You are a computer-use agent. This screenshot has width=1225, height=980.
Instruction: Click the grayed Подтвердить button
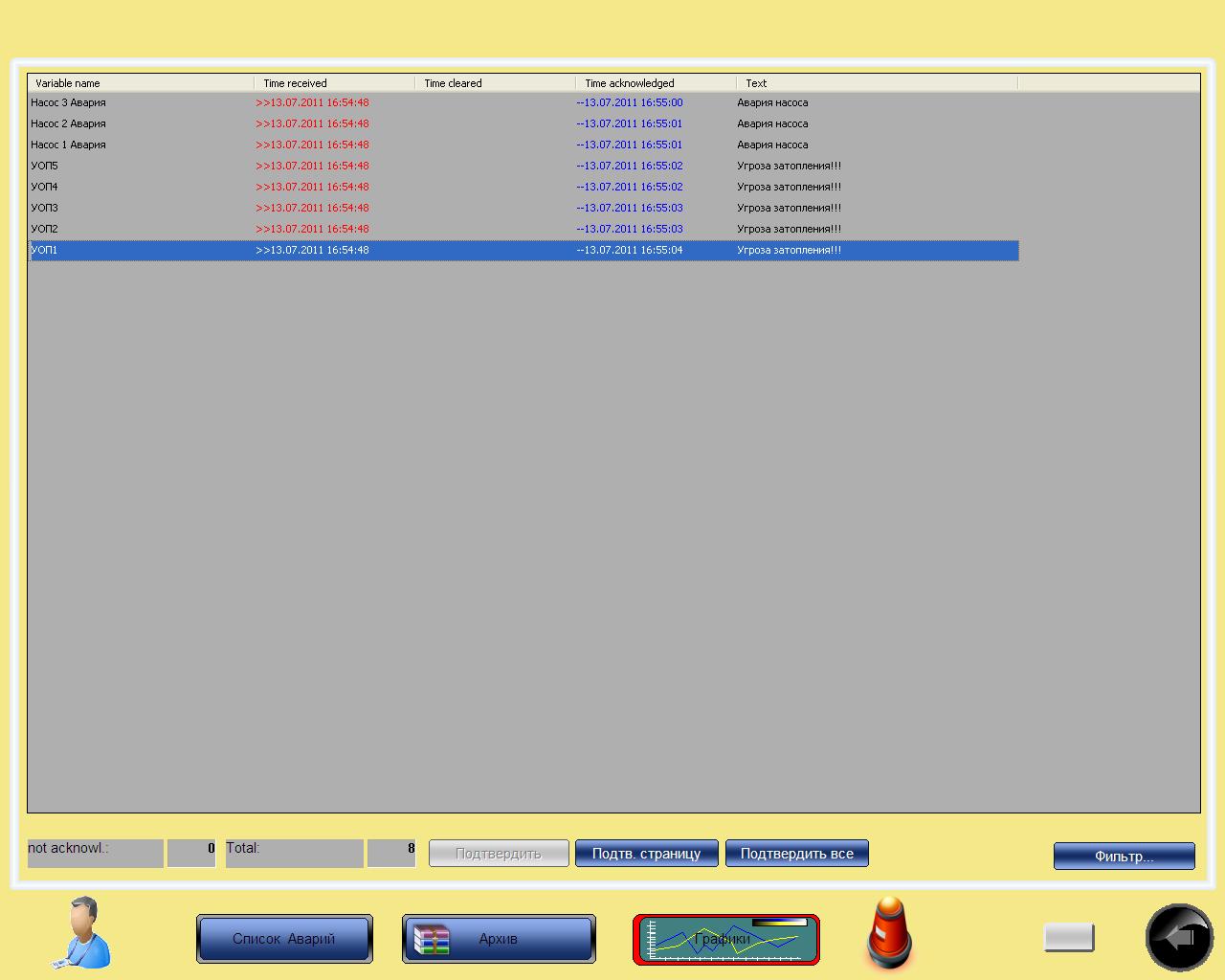(x=499, y=854)
